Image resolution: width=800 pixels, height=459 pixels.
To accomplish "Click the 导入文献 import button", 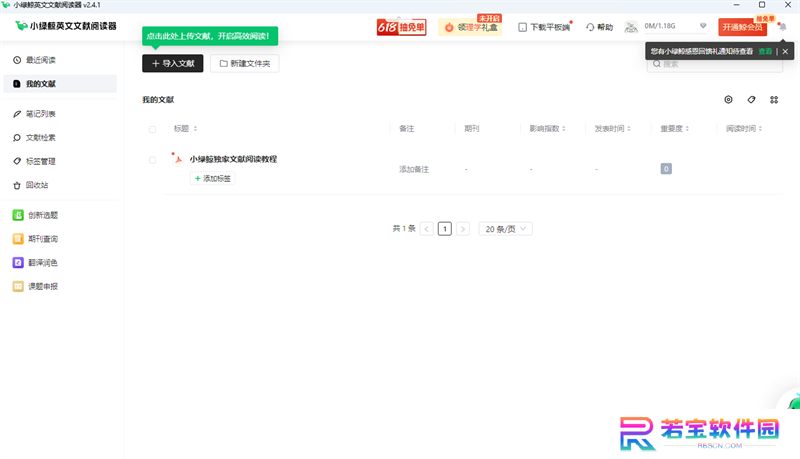I will coord(172,63).
